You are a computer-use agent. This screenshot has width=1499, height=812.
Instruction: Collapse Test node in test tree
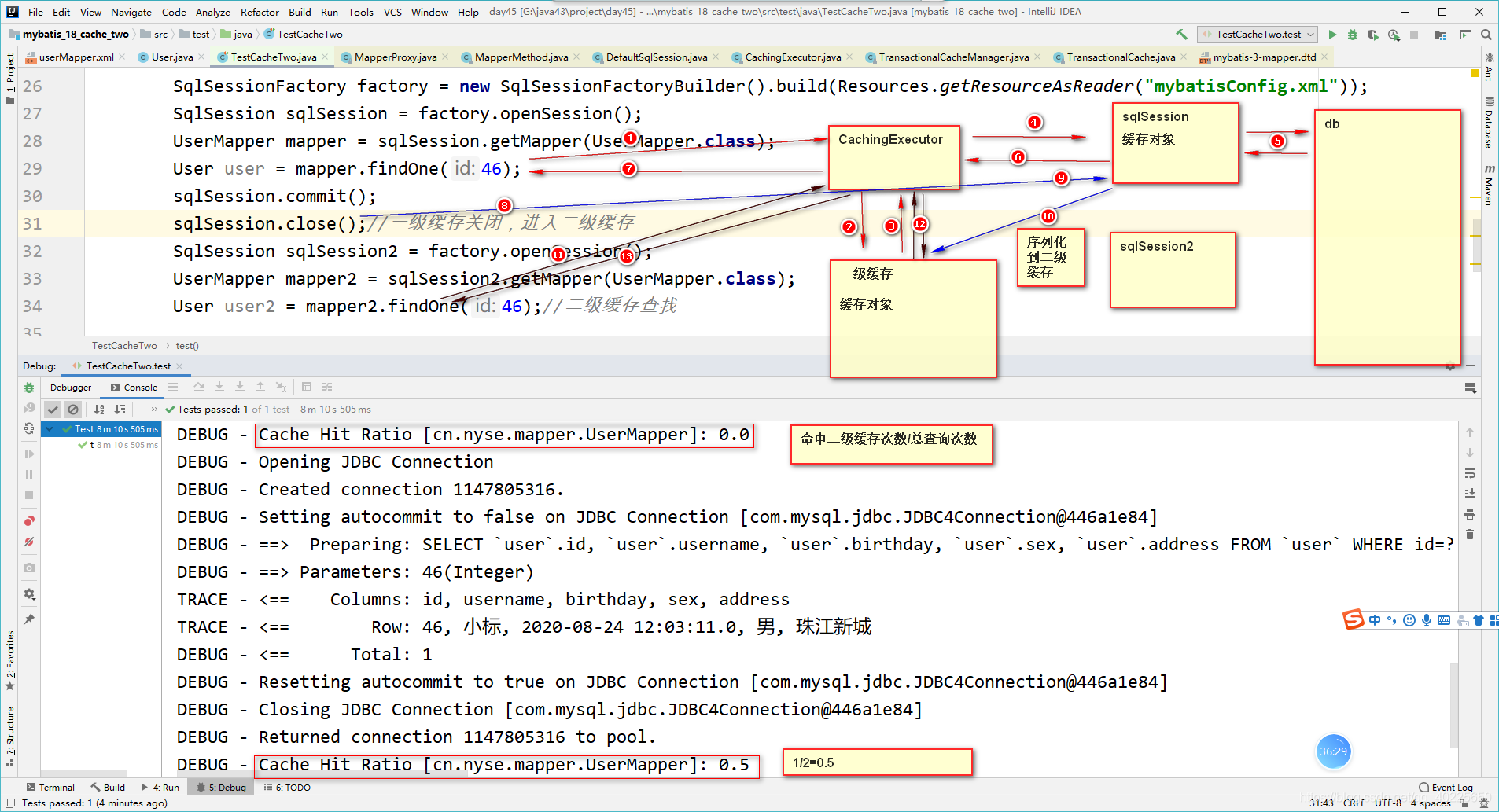coord(50,429)
